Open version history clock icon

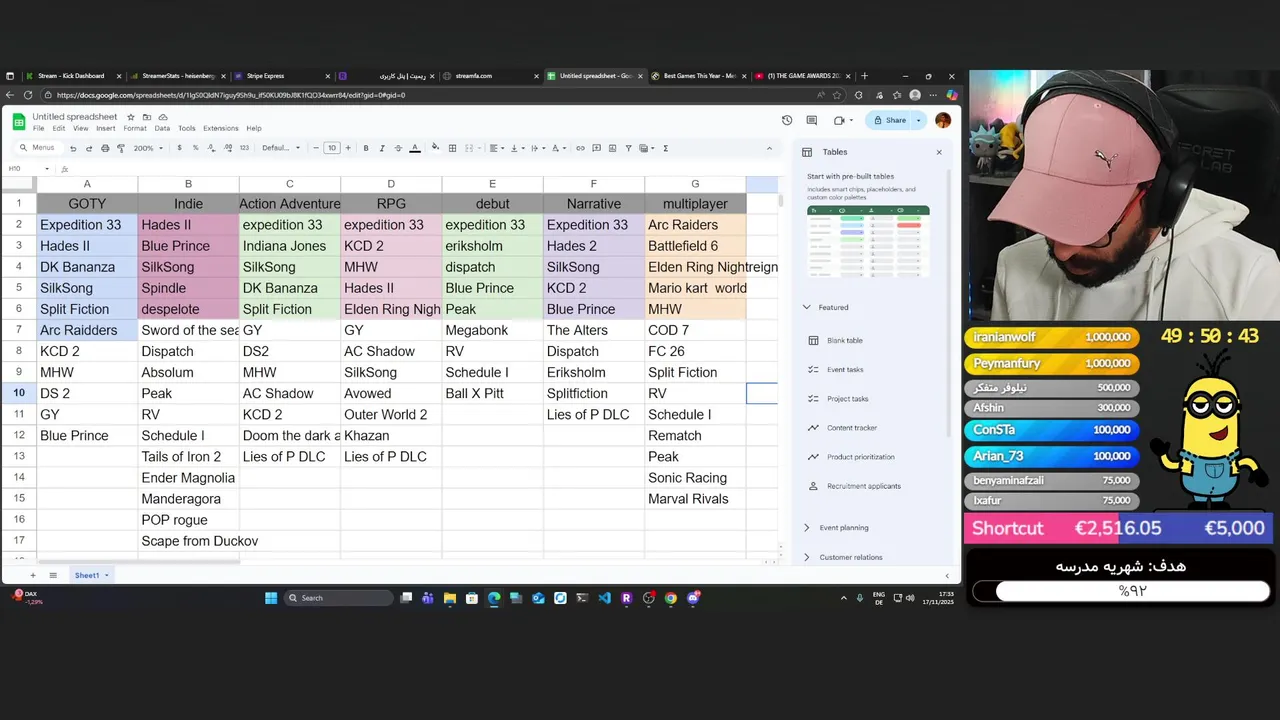coord(787,120)
